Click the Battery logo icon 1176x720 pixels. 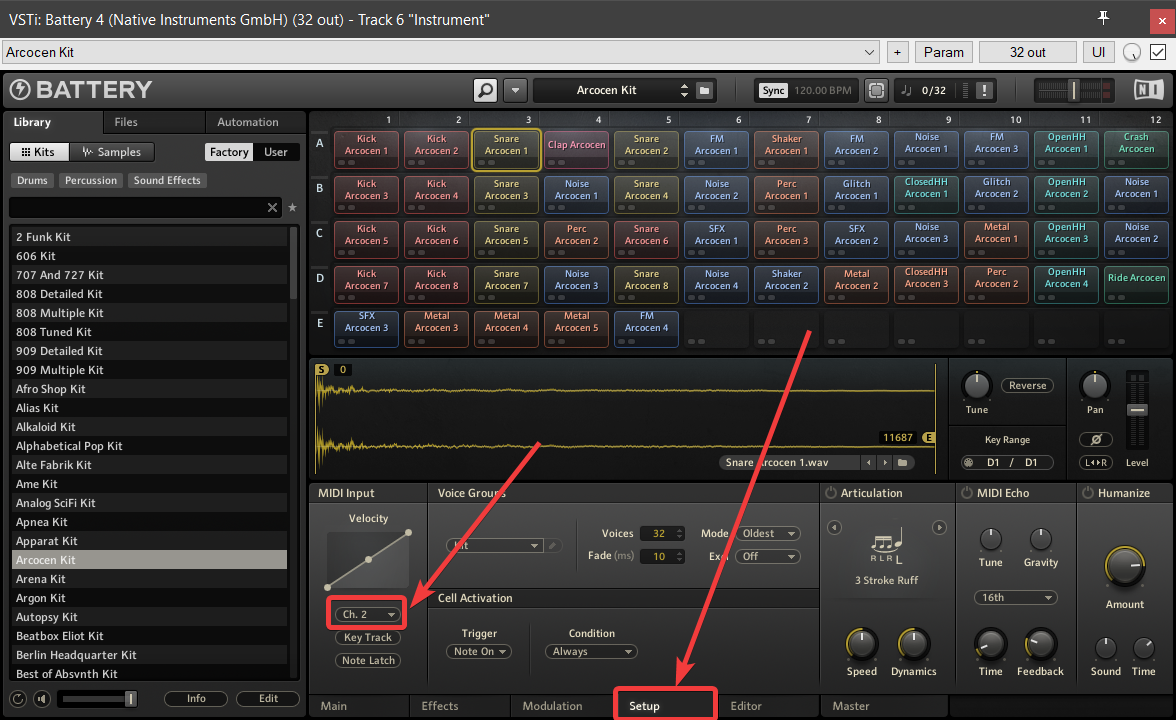20,90
